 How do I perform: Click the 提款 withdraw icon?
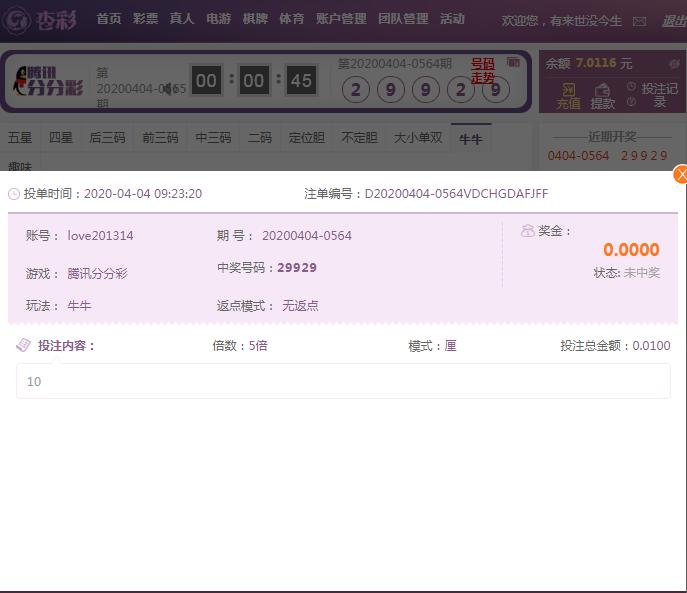click(603, 96)
